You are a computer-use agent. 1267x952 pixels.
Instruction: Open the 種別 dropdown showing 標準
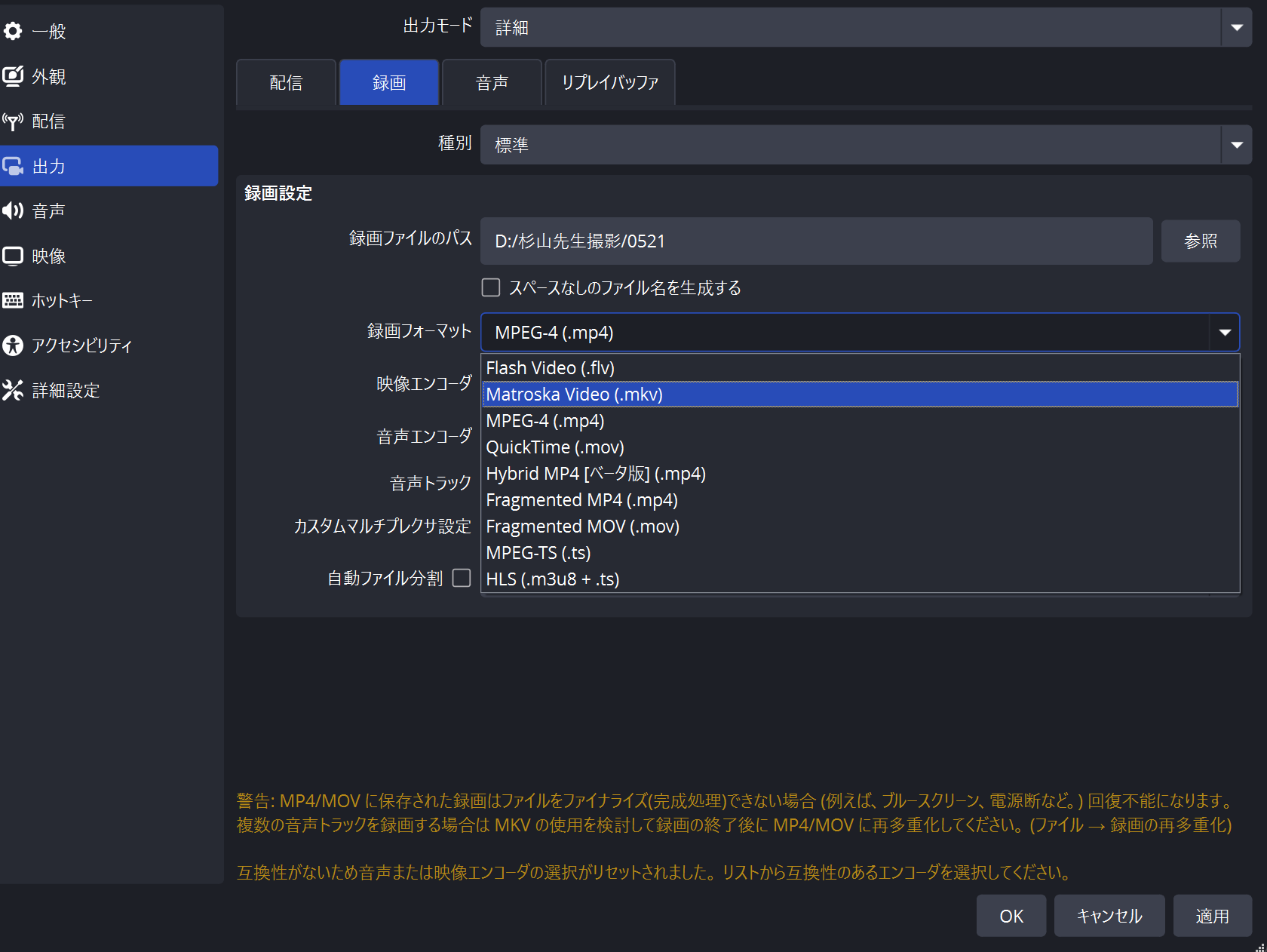click(1236, 145)
